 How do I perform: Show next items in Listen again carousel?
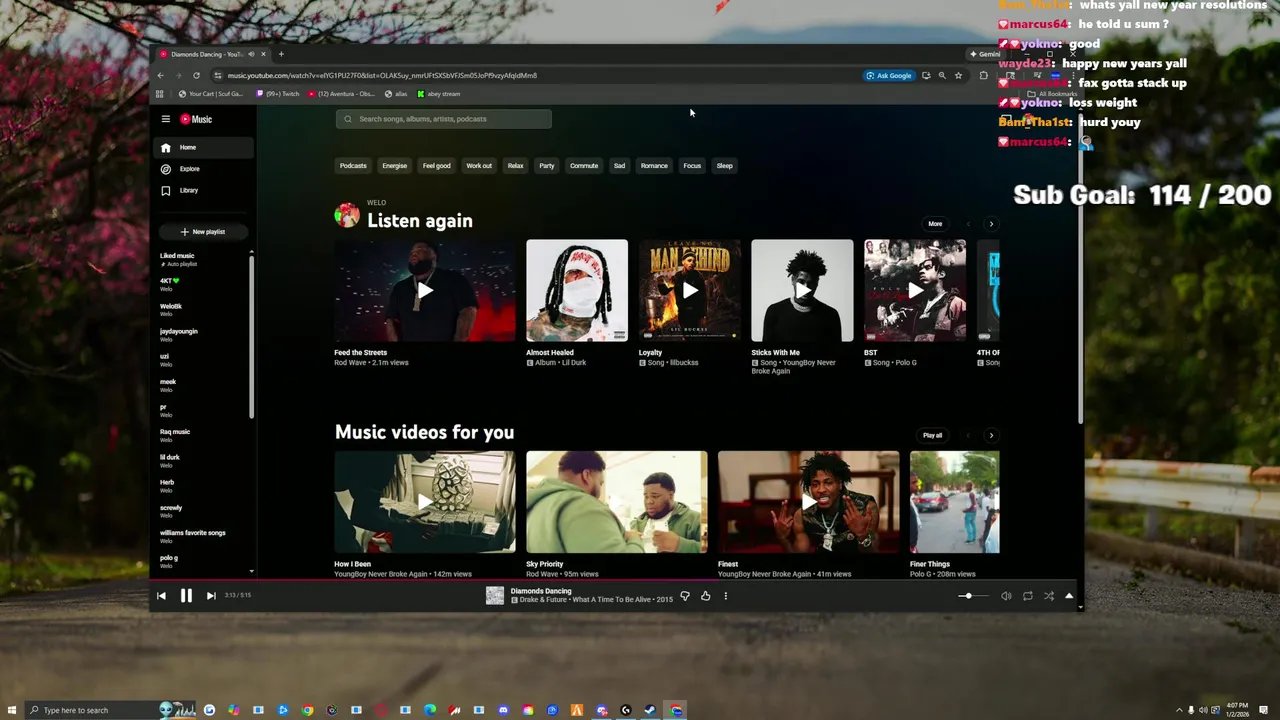[x=991, y=224]
